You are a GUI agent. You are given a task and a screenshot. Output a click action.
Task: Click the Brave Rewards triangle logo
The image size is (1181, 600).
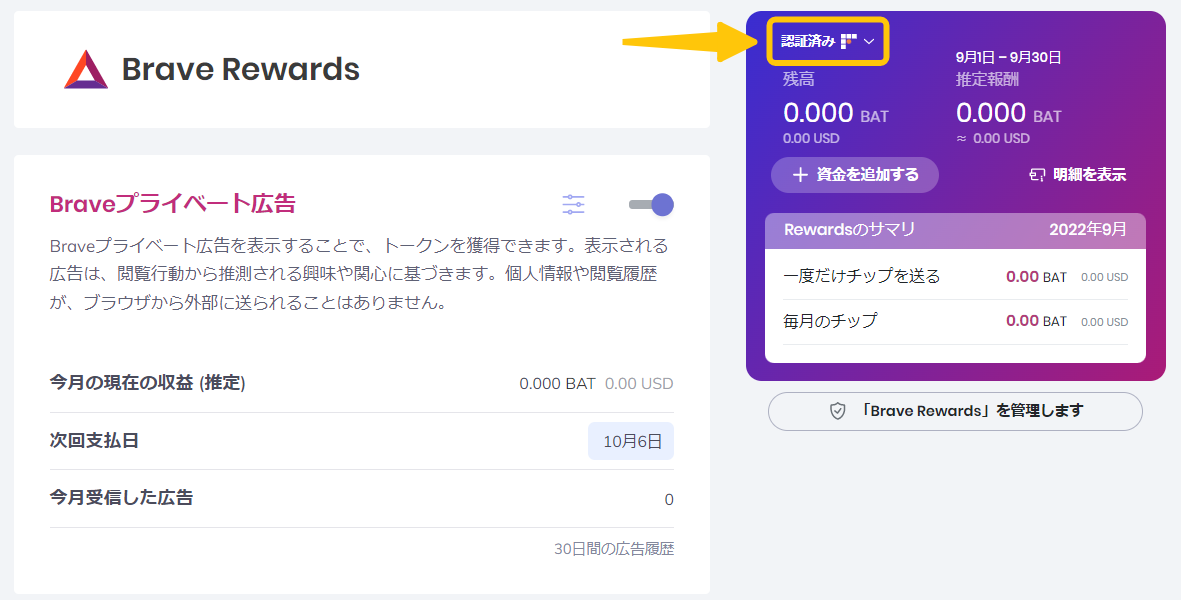[86, 69]
